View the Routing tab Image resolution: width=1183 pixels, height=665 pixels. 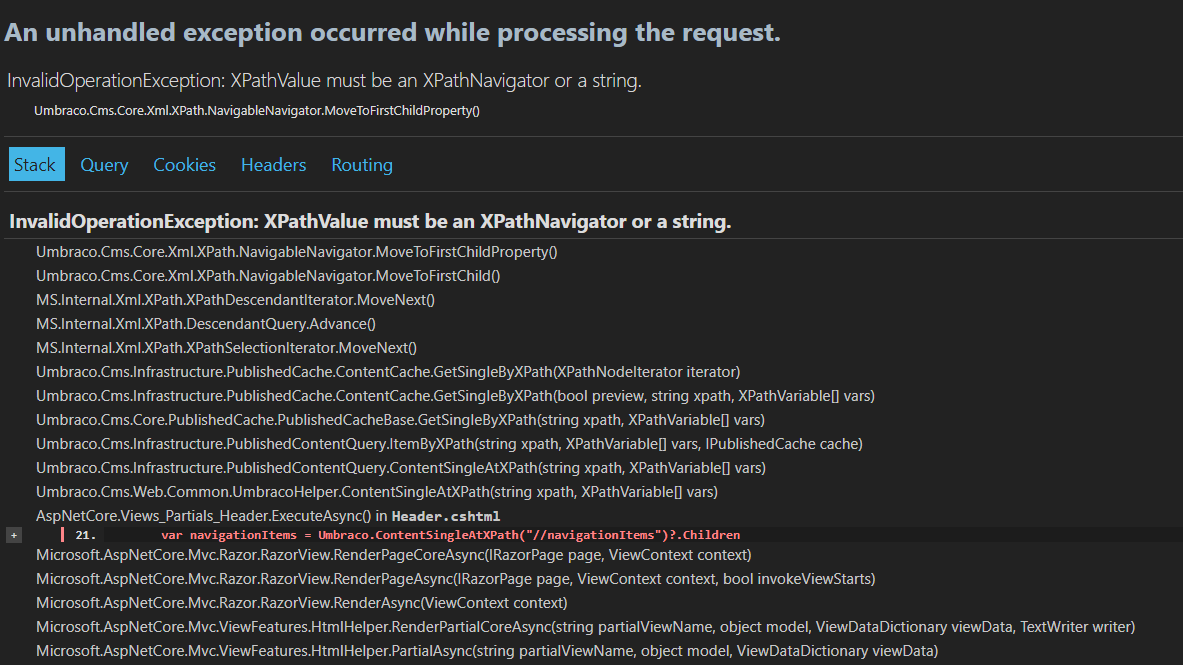(x=362, y=165)
